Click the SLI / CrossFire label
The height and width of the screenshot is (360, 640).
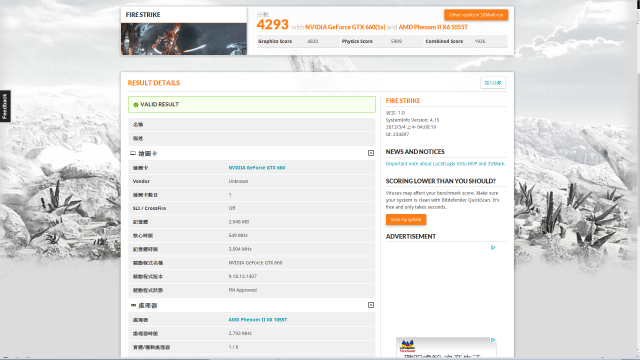pyautogui.click(x=149, y=208)
